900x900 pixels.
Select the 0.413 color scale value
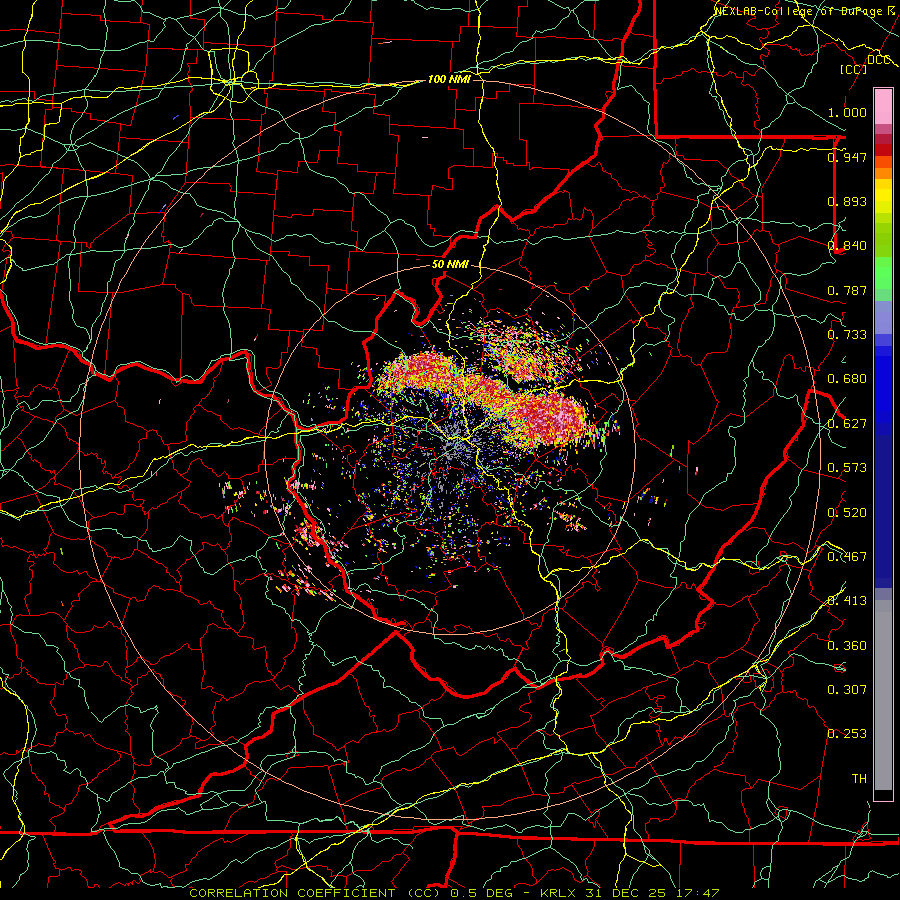847,601
